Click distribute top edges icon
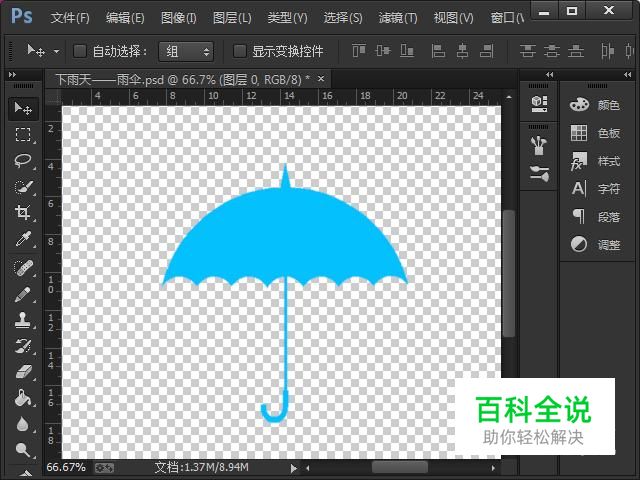The image size is (640, 480). tap(527, 51)
